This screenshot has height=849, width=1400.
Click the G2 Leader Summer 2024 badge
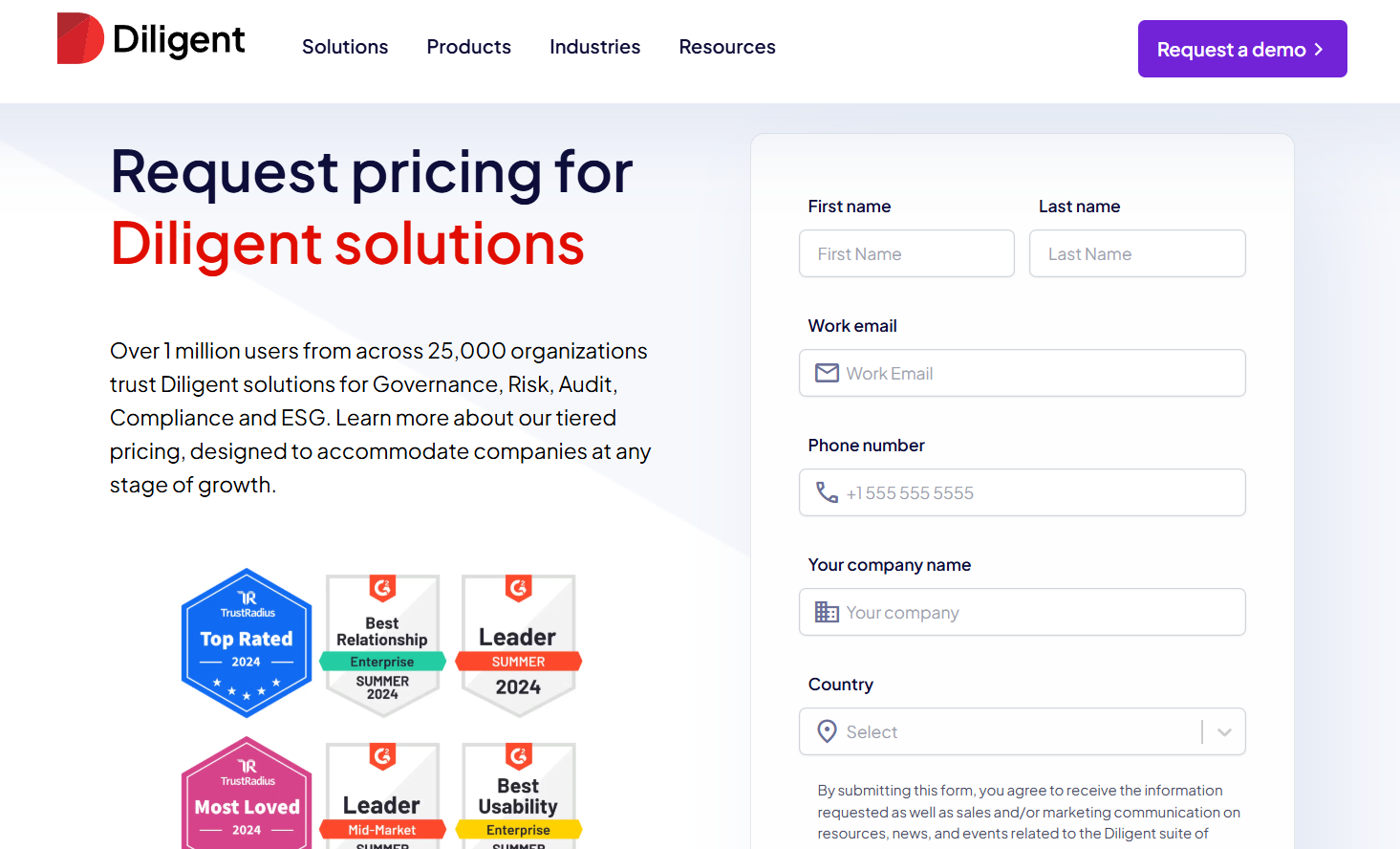[x=518, y=644]
